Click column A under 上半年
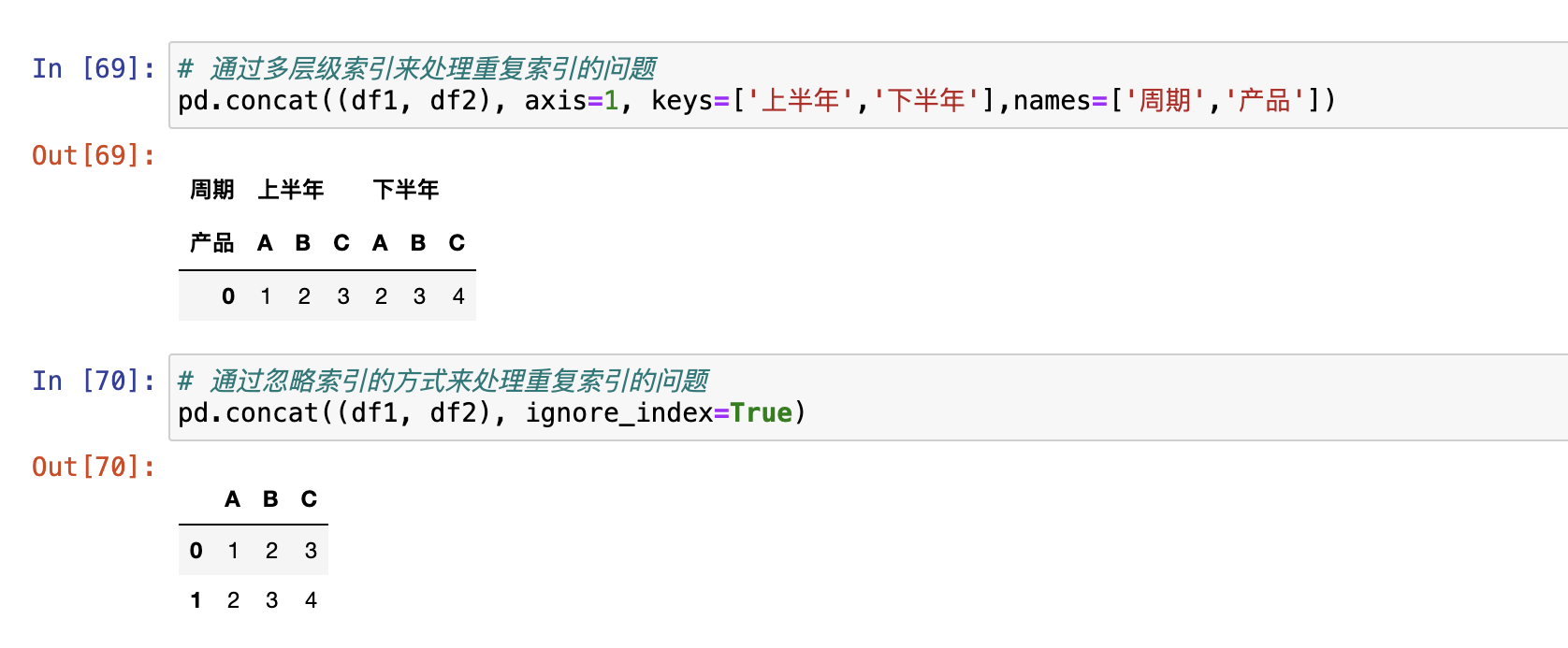 265,243
